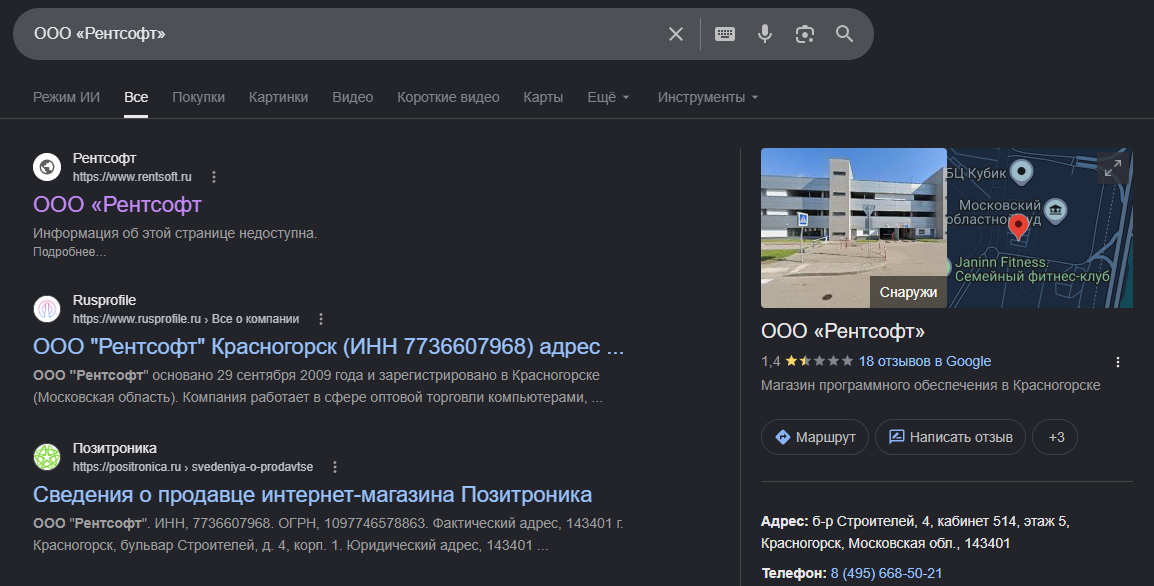Open more options for rentsoft.ru result
Image resolution: width=1154 pixels, height=586 pixels.
click(214, 177)
